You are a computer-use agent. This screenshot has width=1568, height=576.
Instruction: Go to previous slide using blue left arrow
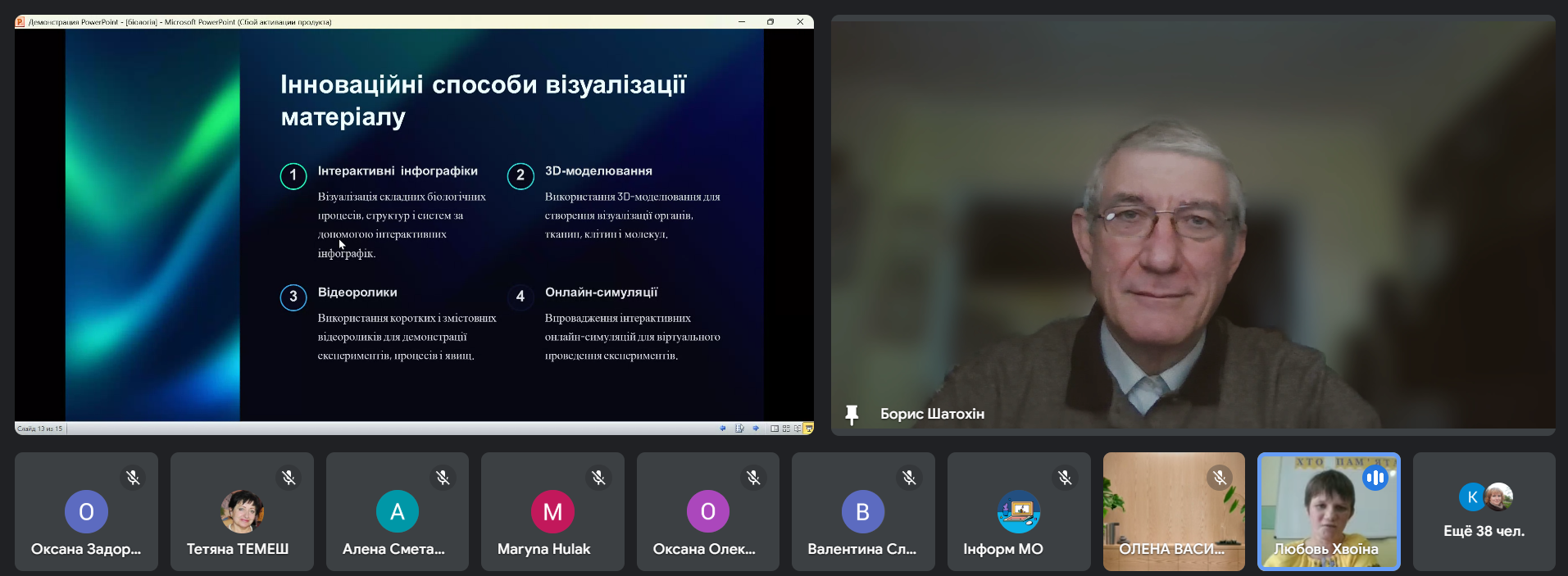pos(723,429)
